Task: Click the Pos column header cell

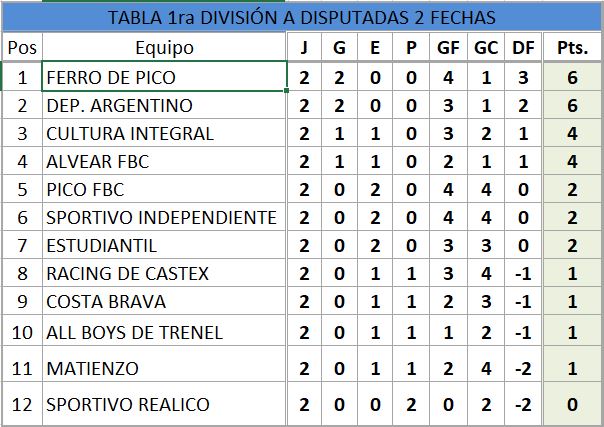Action: [x=20, y=47]
